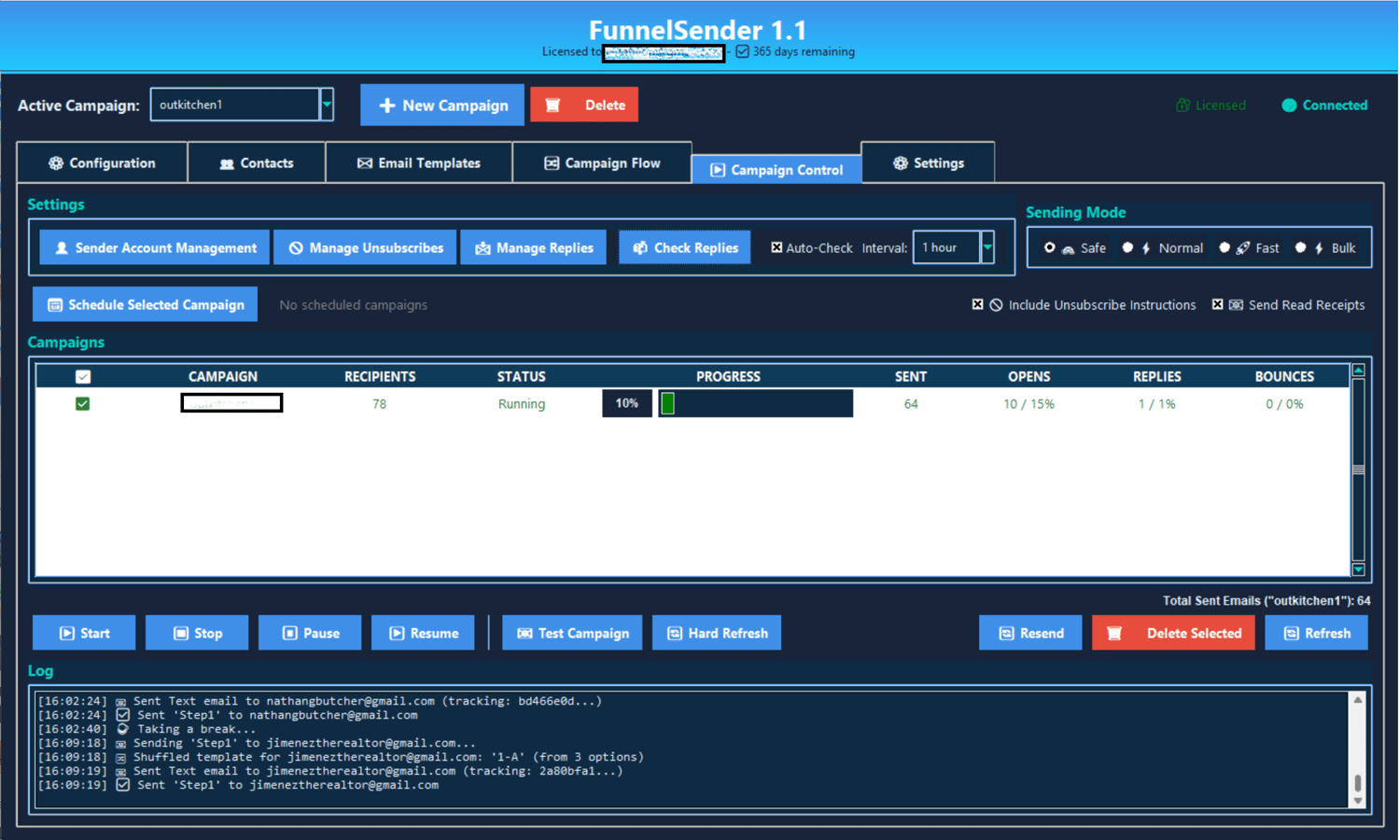Click the stop icon on the Stop button
The image size is (1400, 840).
click(181, 633)
